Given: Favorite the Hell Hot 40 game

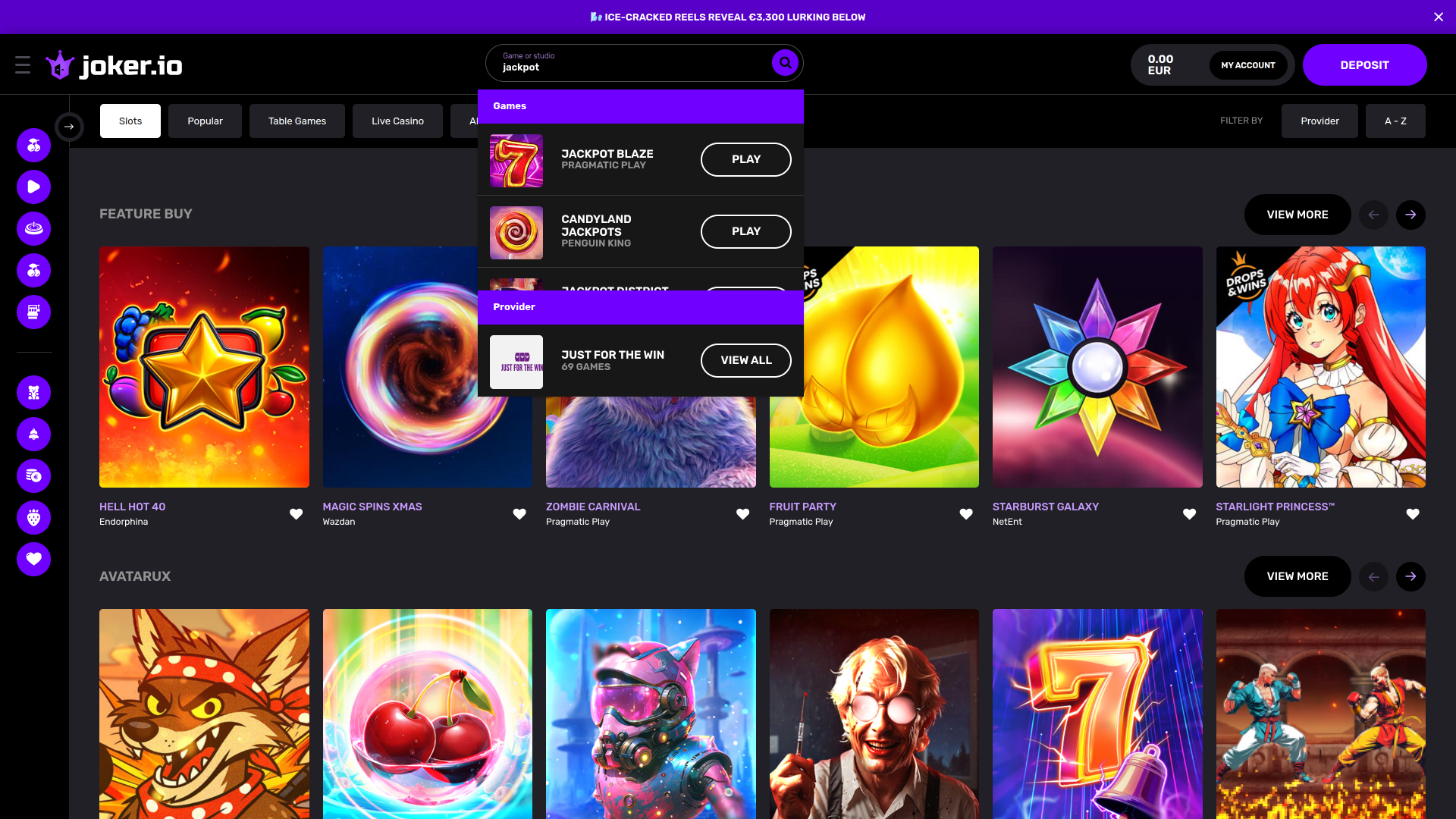Looking at the screenshot, I should click(x=296, y=513).
